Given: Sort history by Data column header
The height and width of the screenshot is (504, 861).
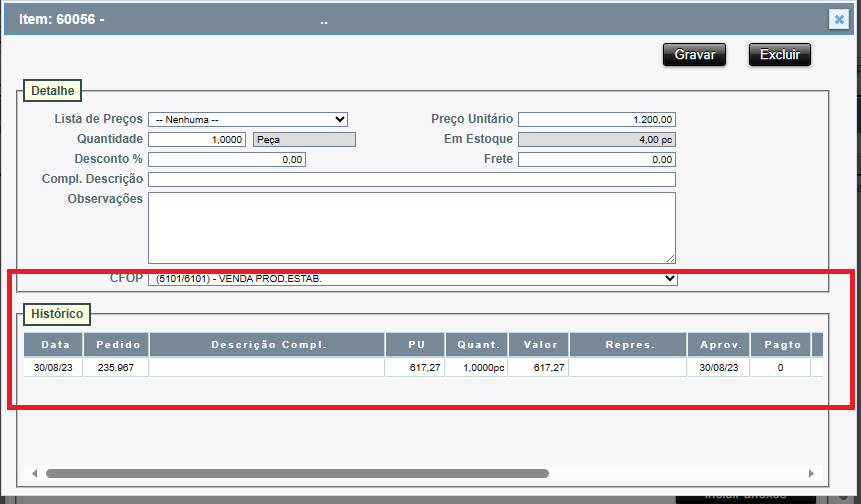Looking at the screenshot, I should click(x=55, y=344).
